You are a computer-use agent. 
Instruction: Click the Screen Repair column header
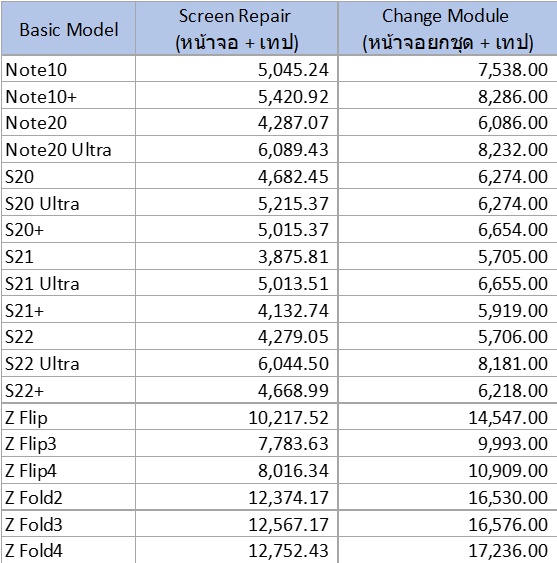237,28
